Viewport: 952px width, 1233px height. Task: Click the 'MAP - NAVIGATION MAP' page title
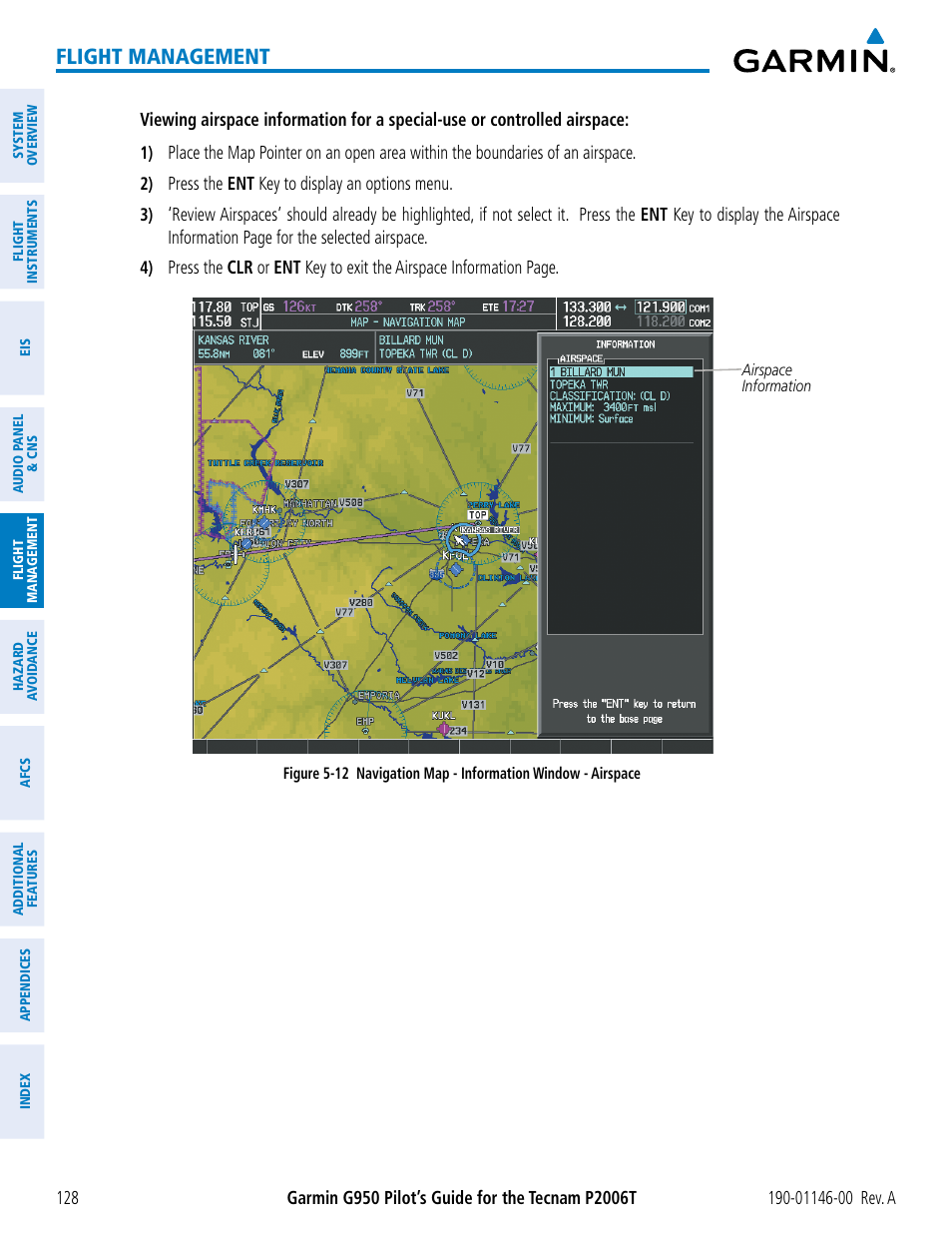coord(408,322)
